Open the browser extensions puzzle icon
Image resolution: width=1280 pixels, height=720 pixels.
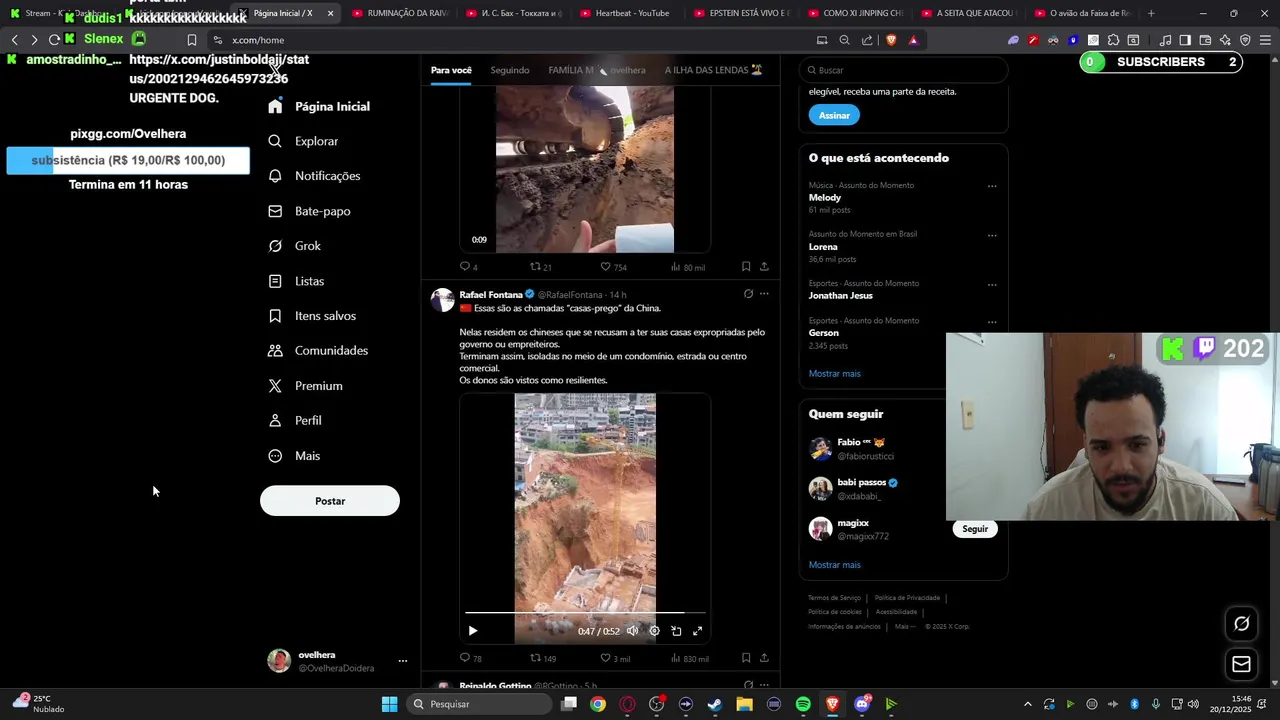coord(1113,40)
